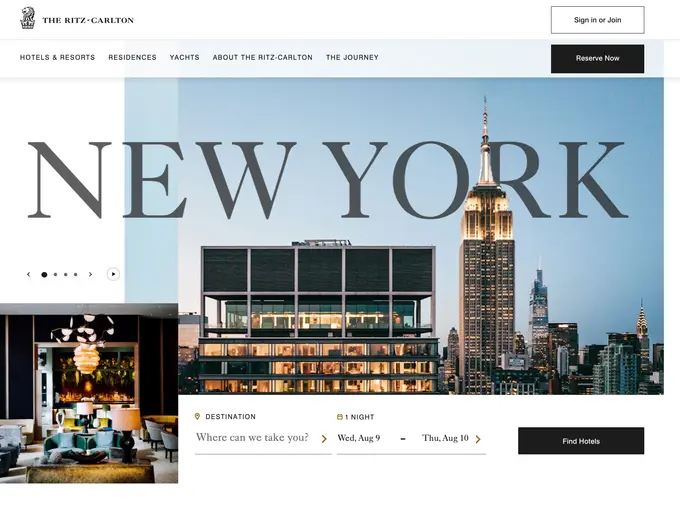Click the DESTINATION label
This screenshot has height=517, width=680.
[230, 417]
